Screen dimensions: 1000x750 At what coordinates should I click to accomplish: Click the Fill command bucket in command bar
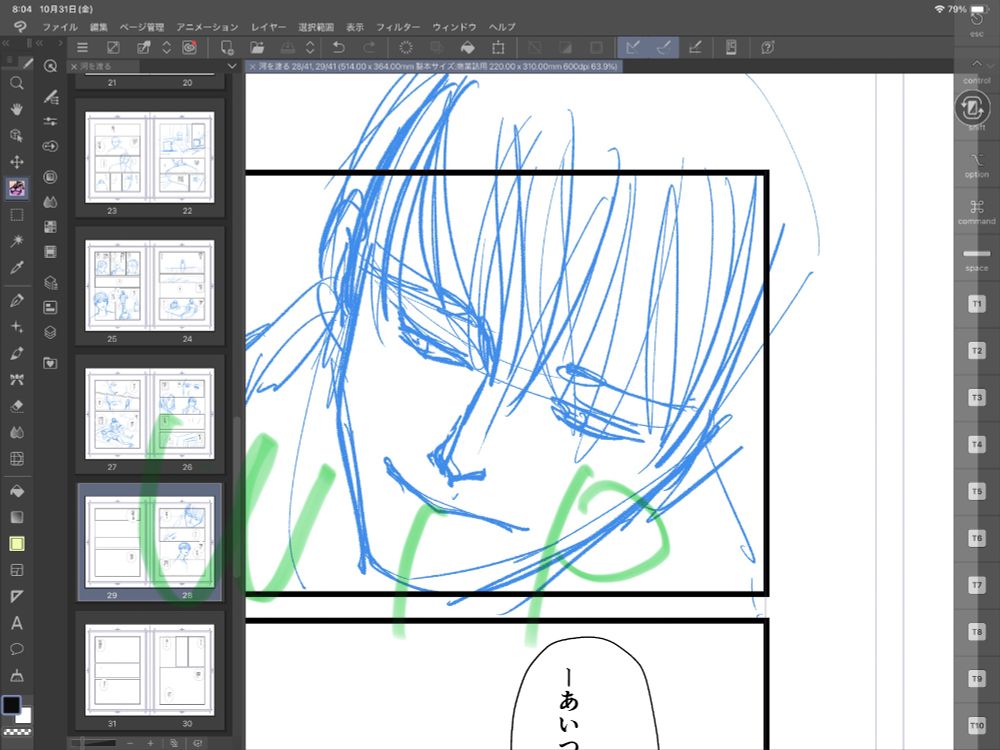click(x=467, y=47)
